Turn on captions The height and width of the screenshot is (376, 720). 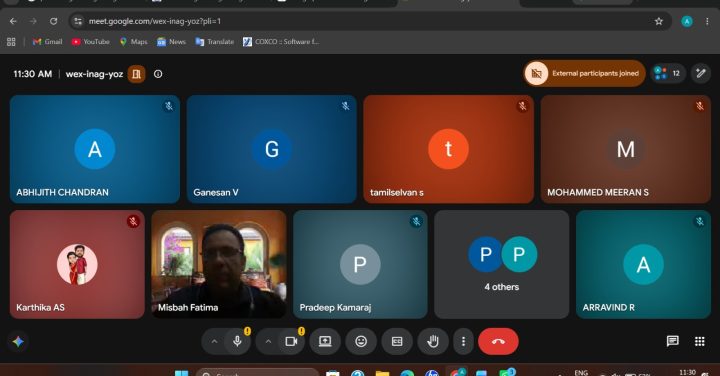(397, 342)
